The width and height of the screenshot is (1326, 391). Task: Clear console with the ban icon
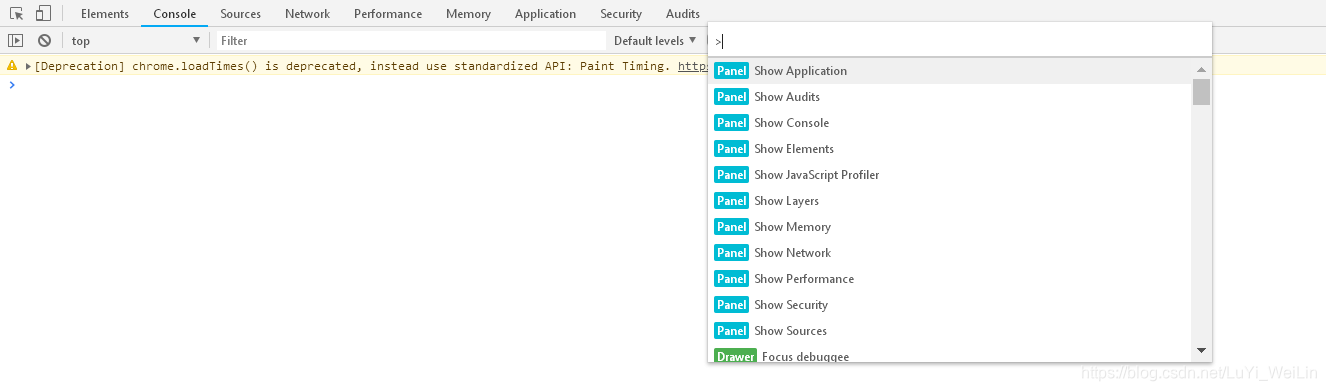(x=44, y=41)
